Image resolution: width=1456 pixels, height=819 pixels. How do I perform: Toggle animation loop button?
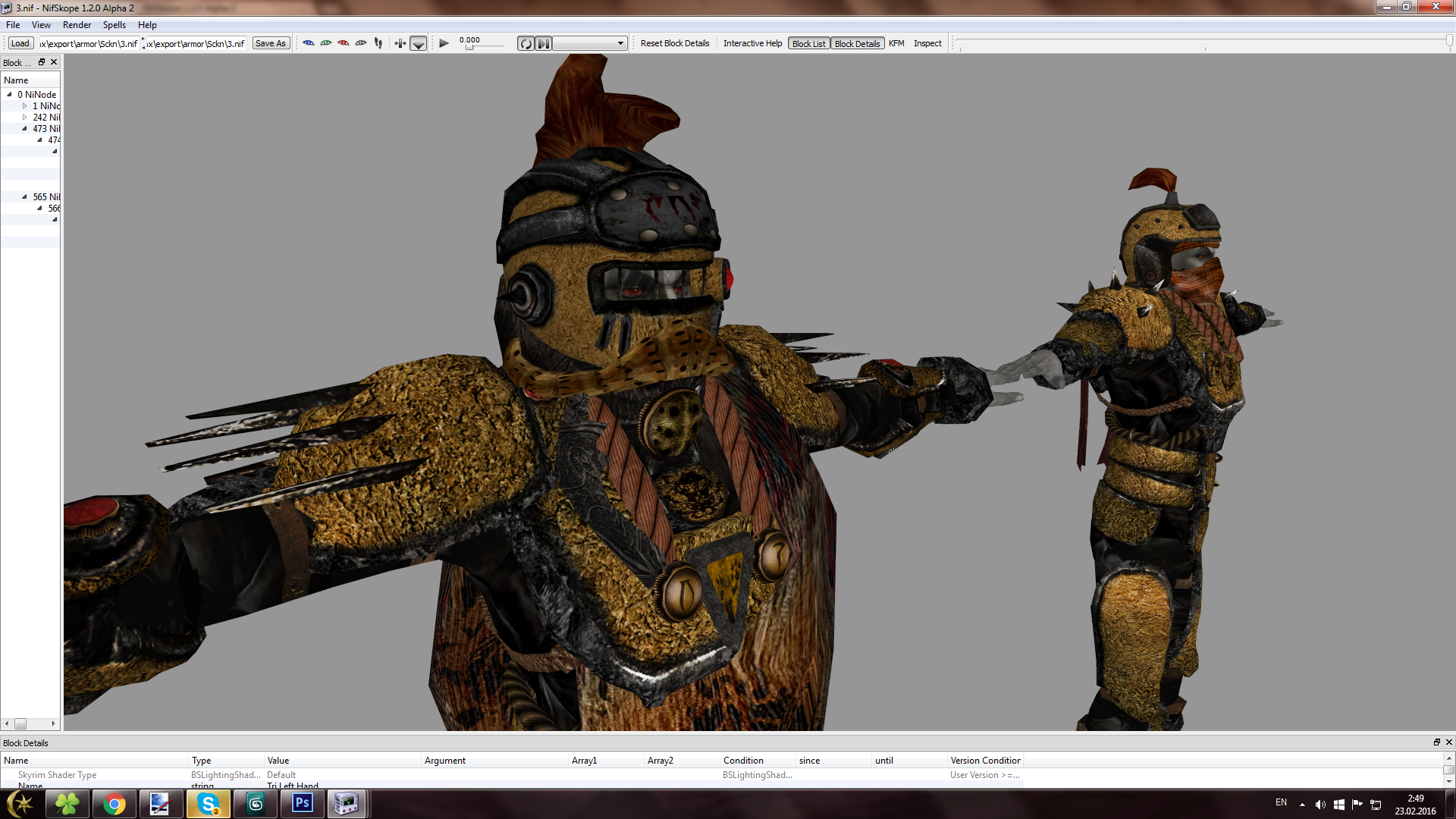pyautogui.click(x=526, y=44)
